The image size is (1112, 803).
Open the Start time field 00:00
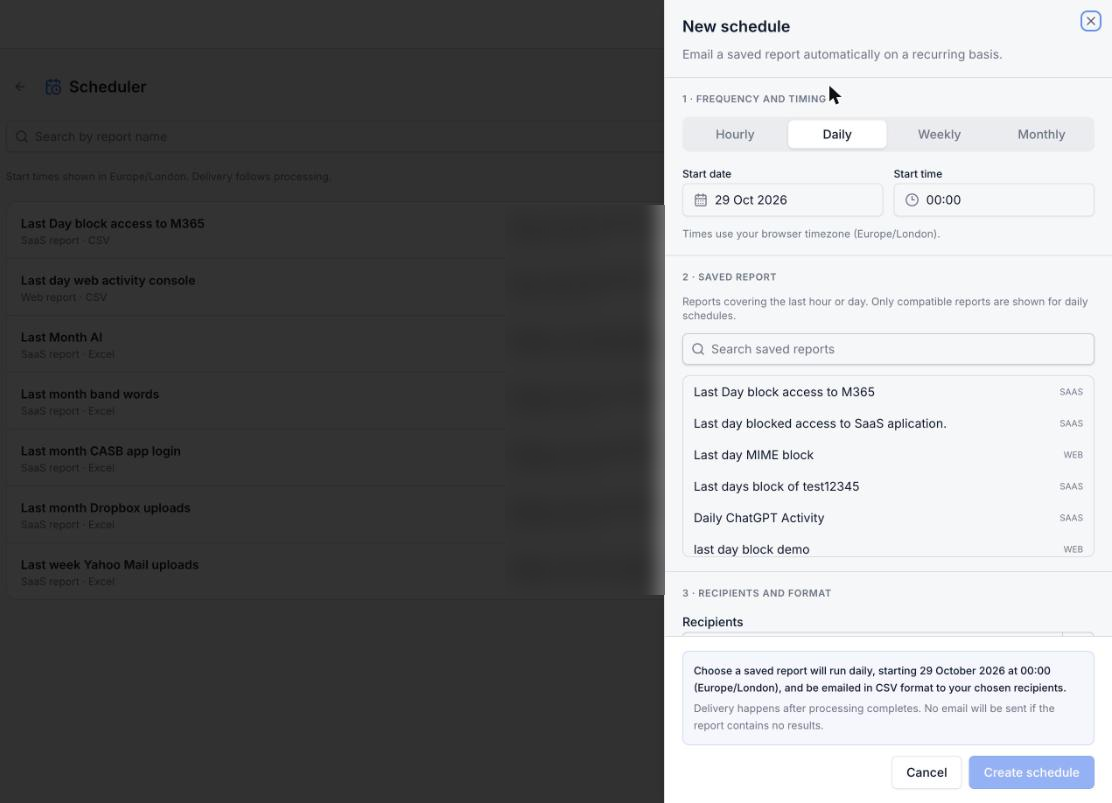tap(994, 200)
